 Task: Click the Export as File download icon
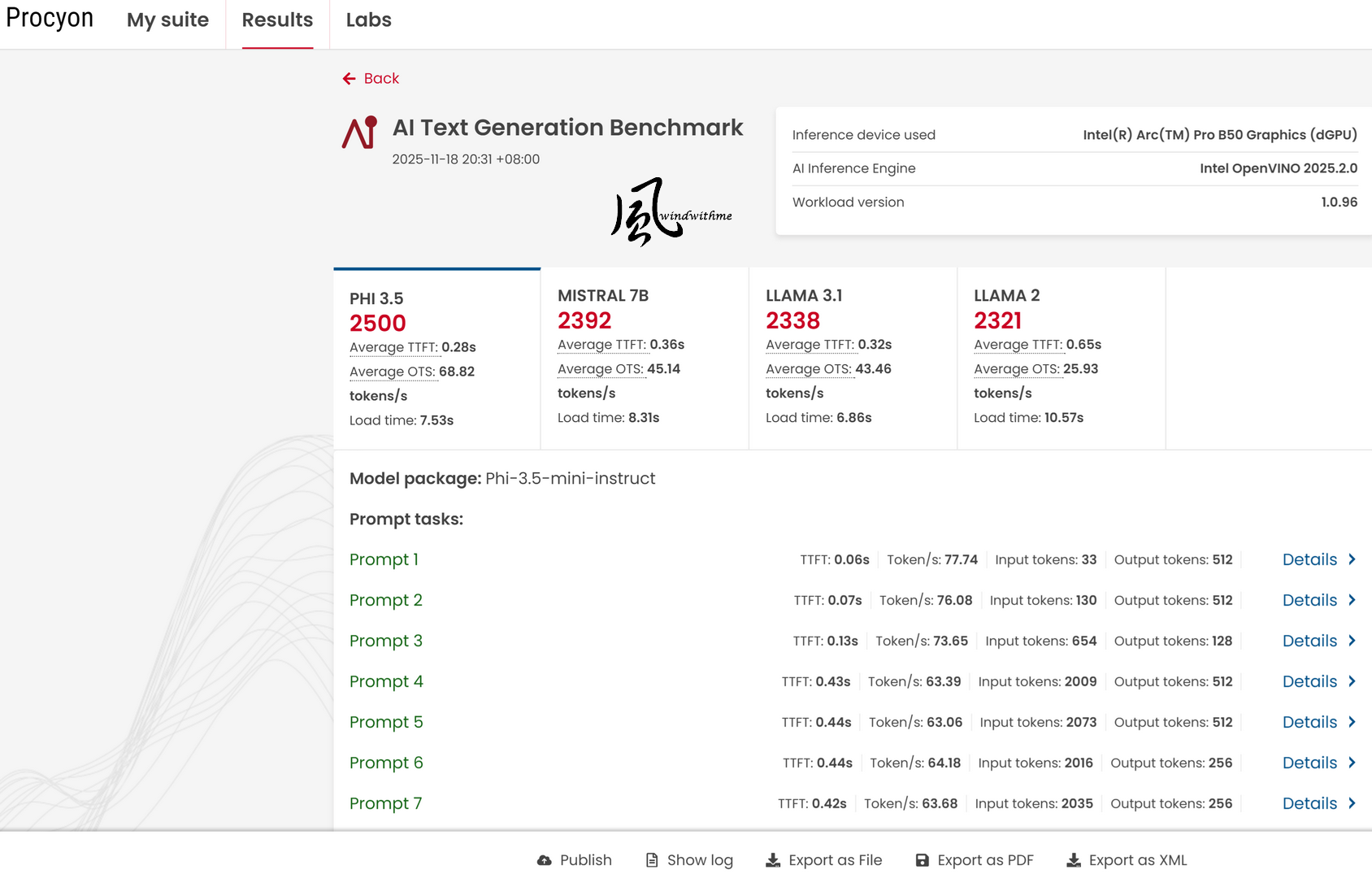(x=773, y=860)
